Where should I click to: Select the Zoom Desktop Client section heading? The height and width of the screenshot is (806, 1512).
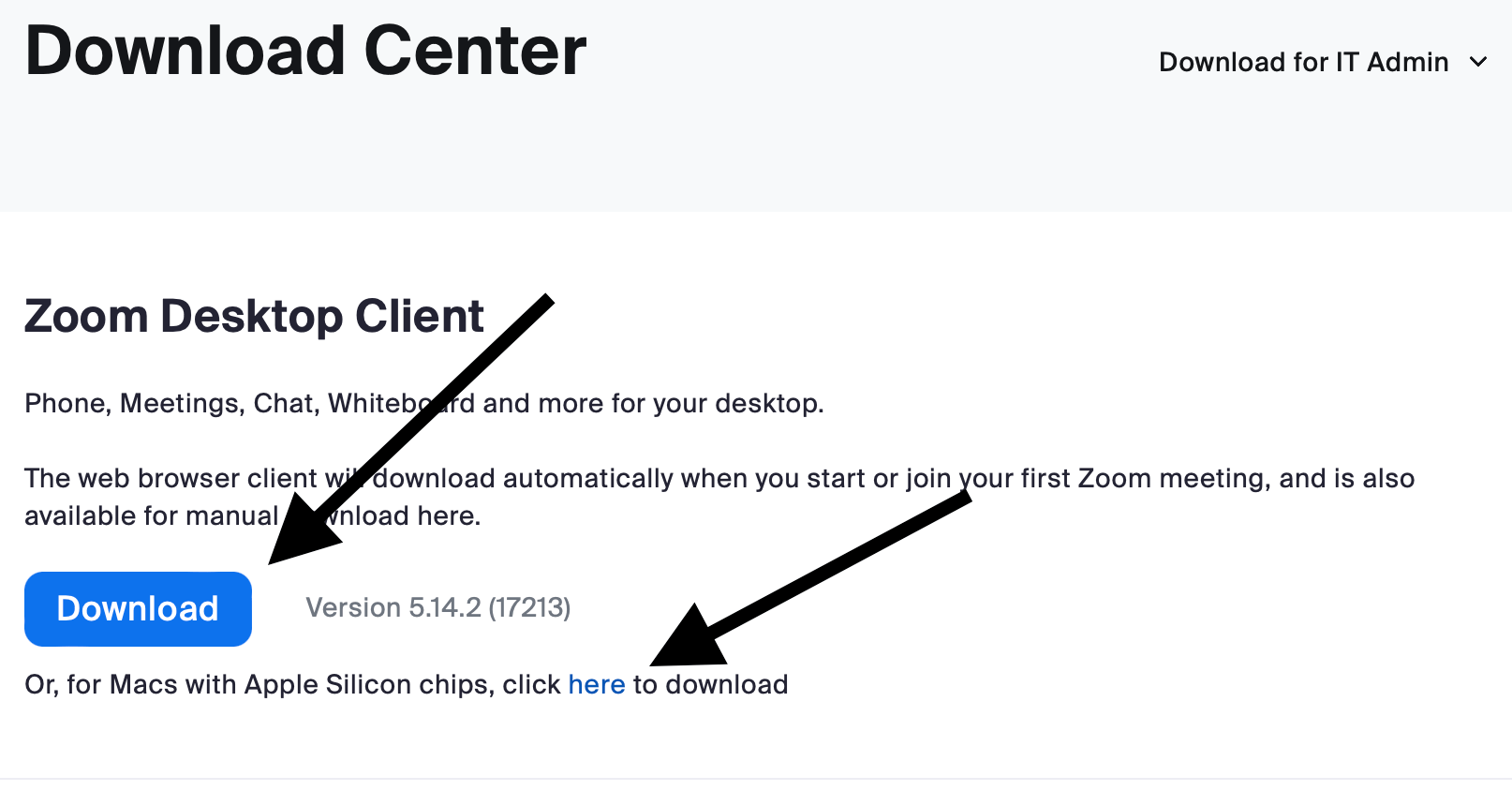[x=254, y=316]
